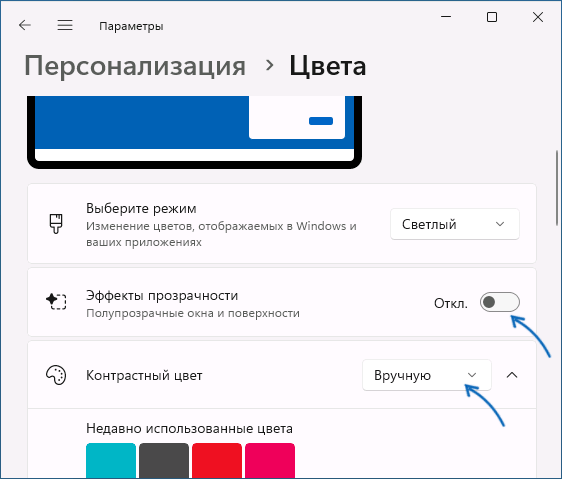Toggle the Эффекты прозрачности switch
This screenshot has width=562, height=479.
500,302
